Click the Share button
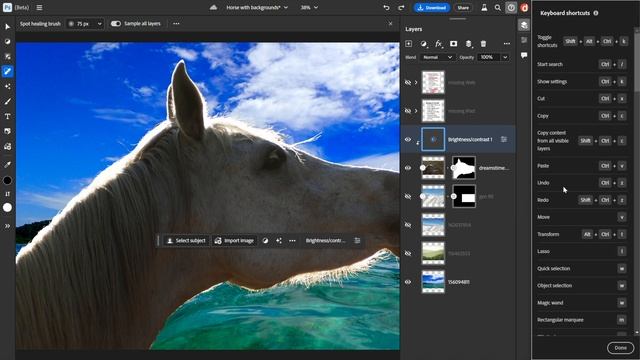The height and width of the screenshot is (360, 640). click(463, 7)
